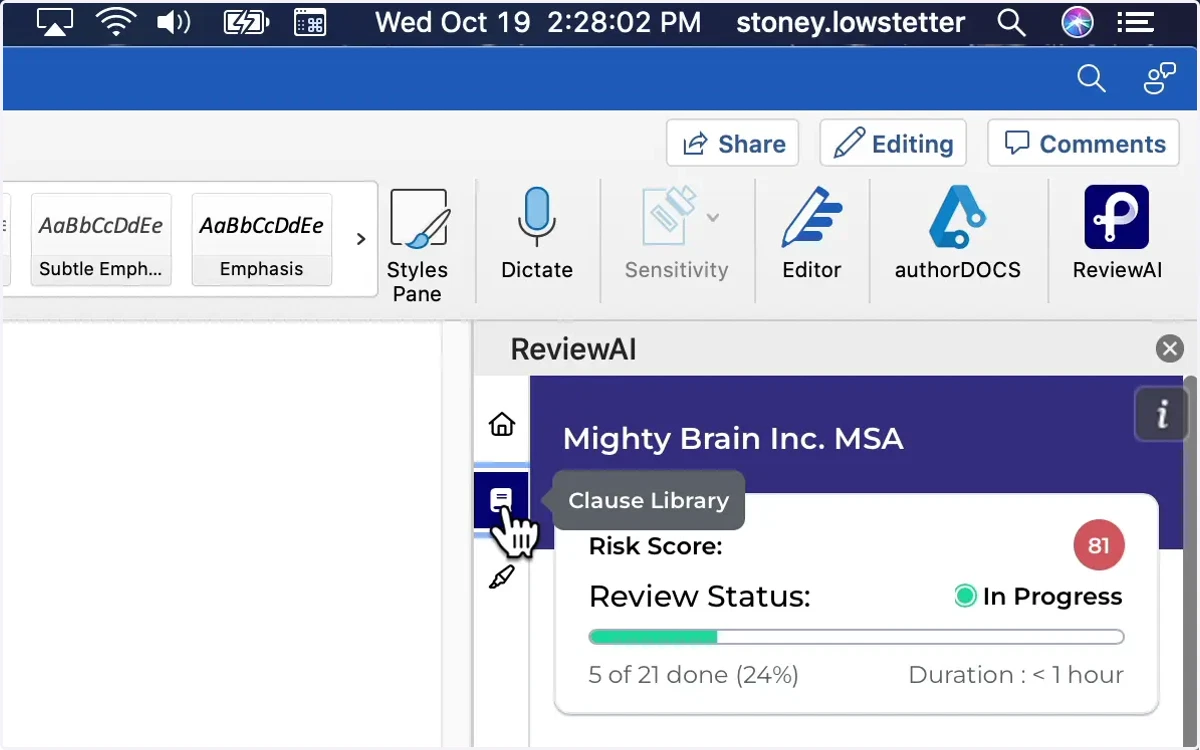Open the Comments pane
Image resolution: width=1200 pixels, height=750 pixels.
tap(1084, 143)
